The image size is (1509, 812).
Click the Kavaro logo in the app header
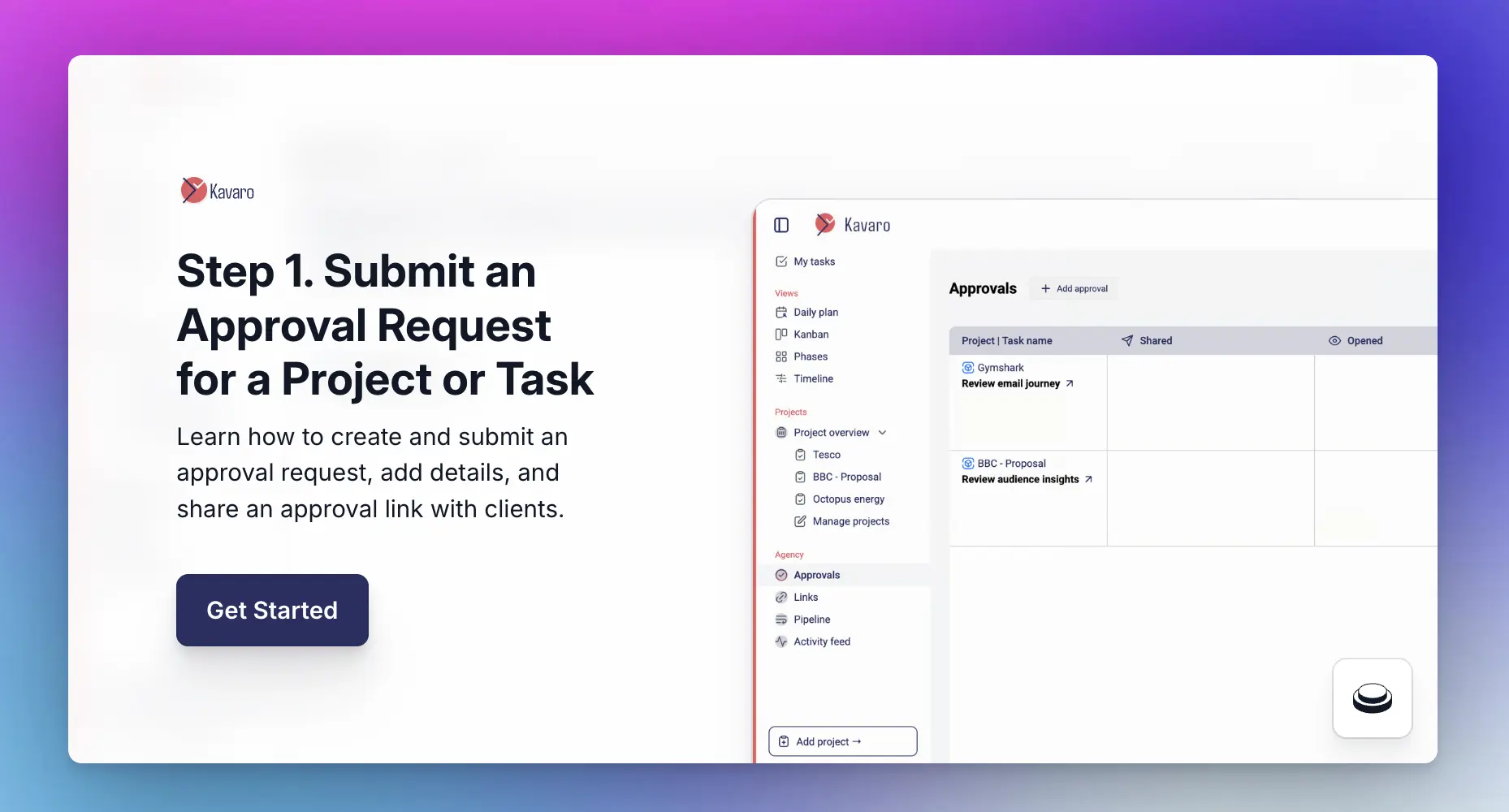pos(853,225)
